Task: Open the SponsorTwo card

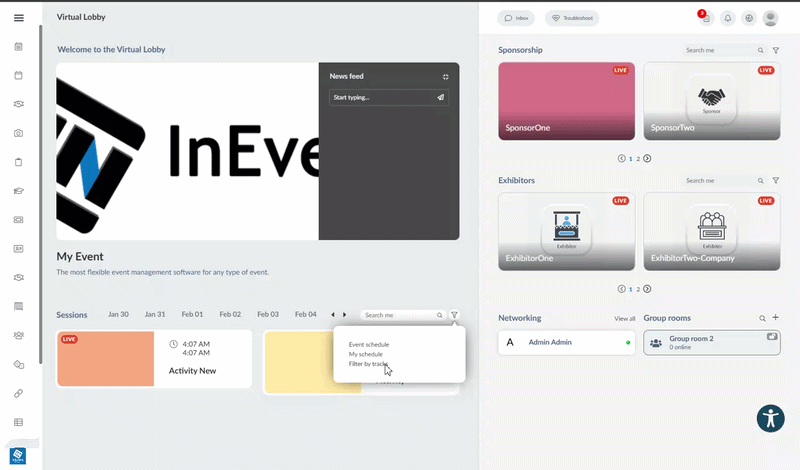Action: point(712,101)
